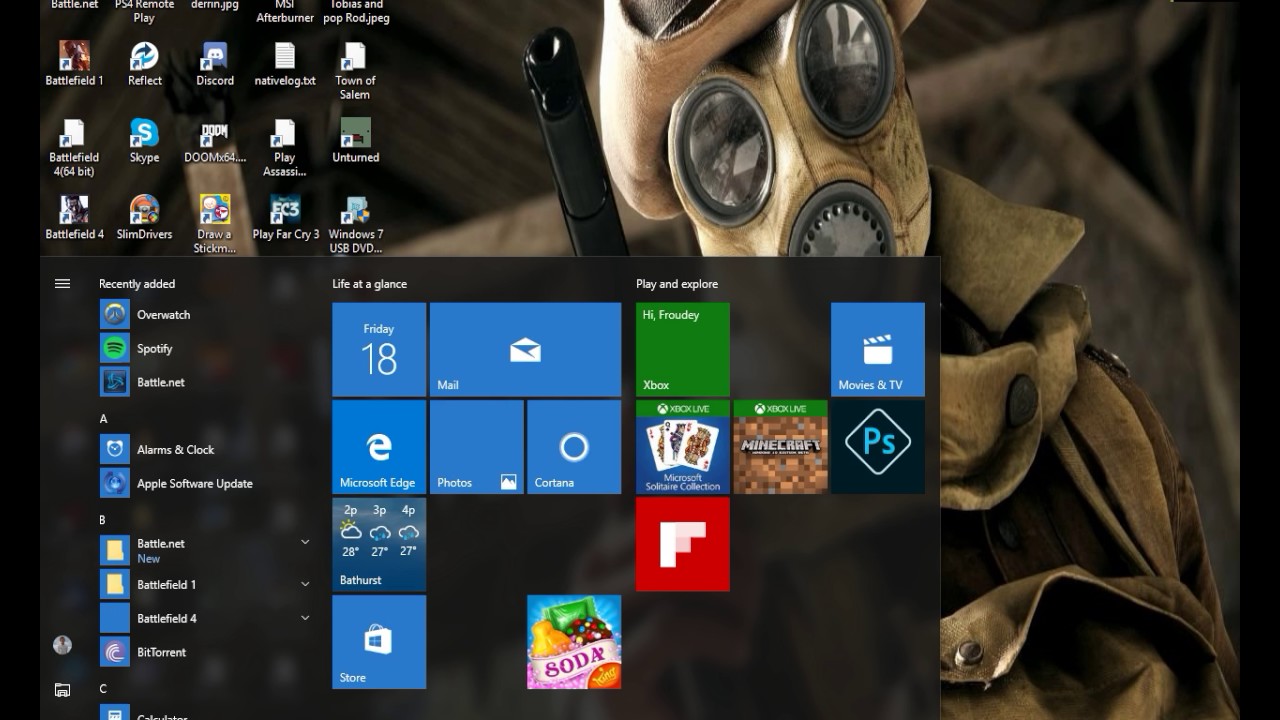Open the Microsoft Edge tile
This screenshot has width=1280, height=720.
379,447
